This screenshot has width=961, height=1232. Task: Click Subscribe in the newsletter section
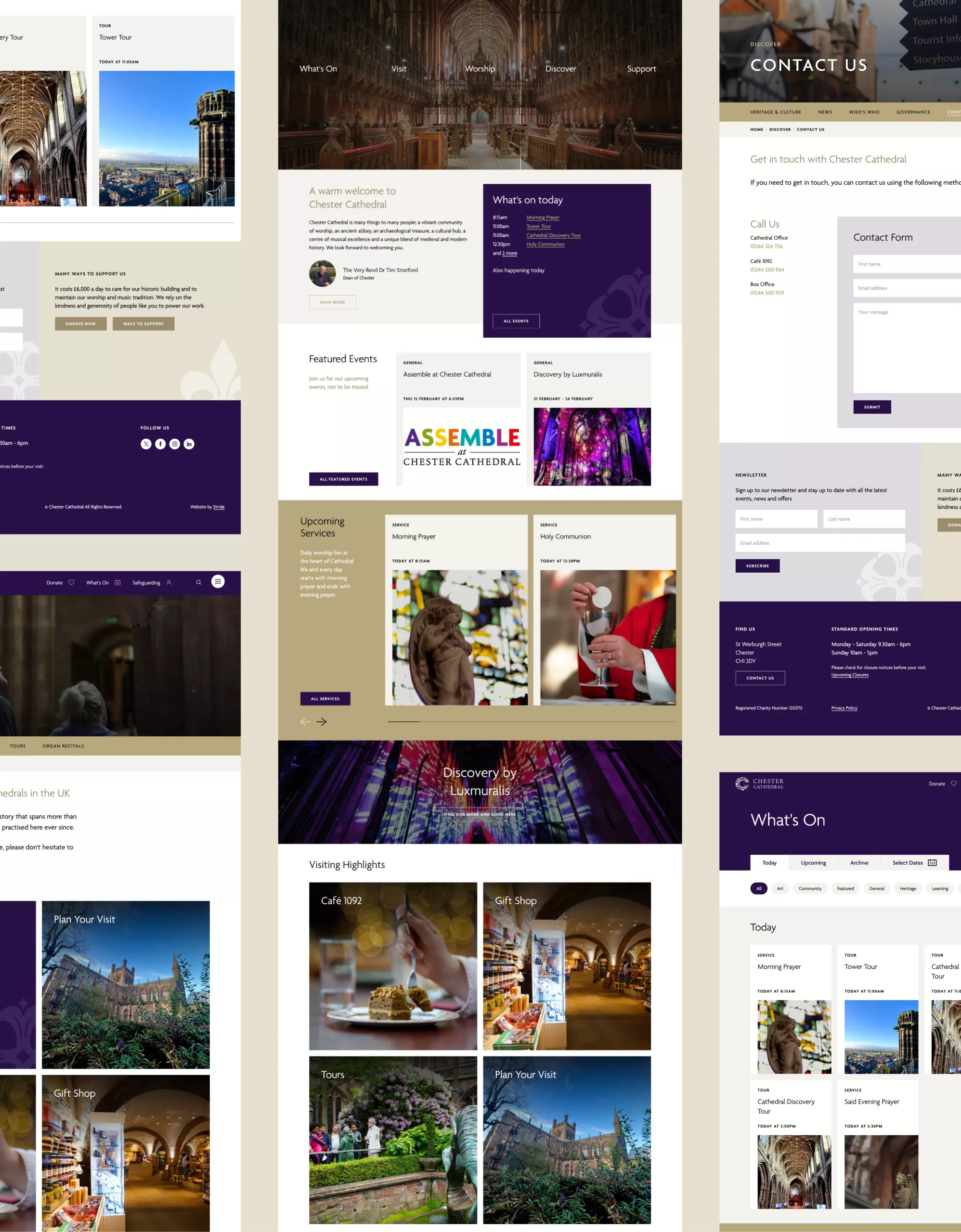tap(757, 566)
